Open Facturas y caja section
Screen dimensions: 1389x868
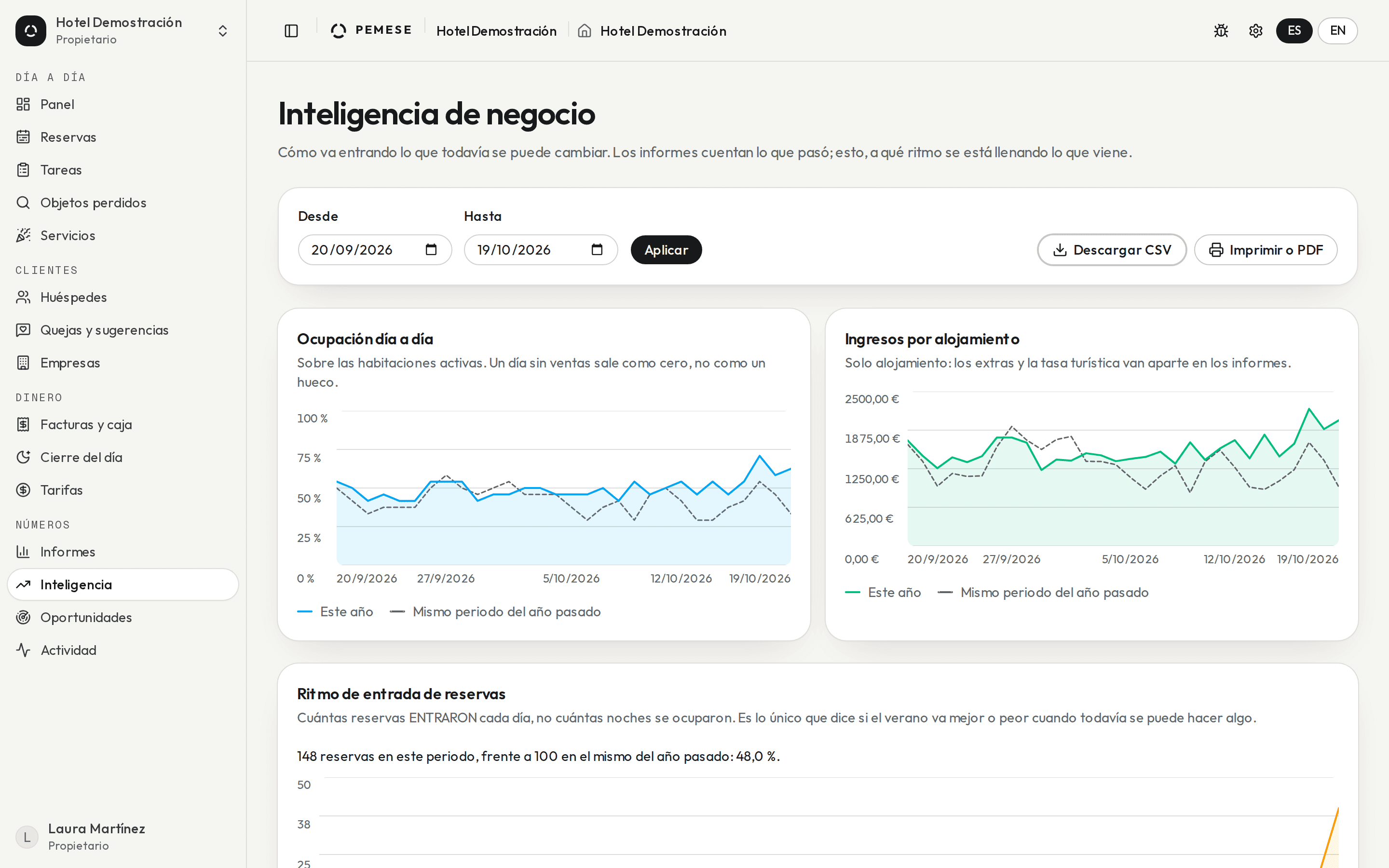click(x=123, y=425)
